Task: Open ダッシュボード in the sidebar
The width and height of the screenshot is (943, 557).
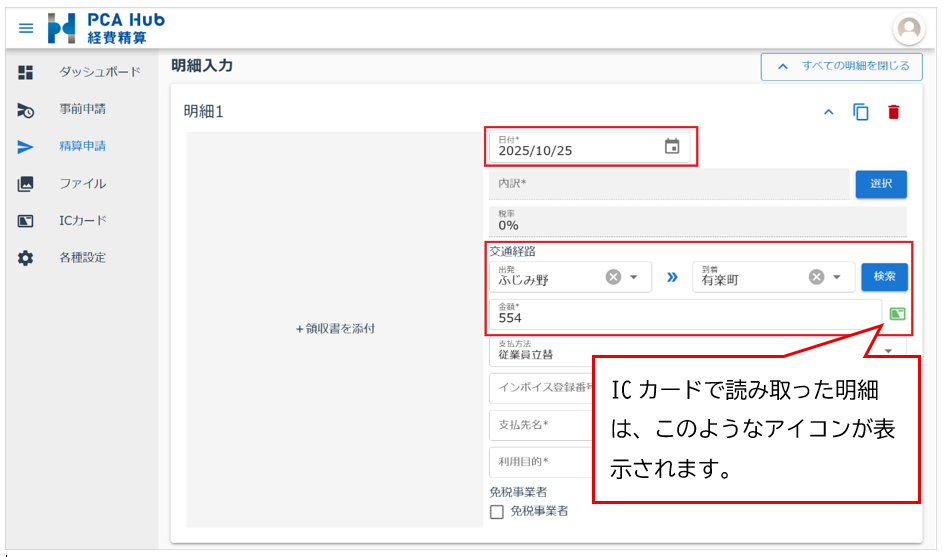Action: (x=99, y=72)
